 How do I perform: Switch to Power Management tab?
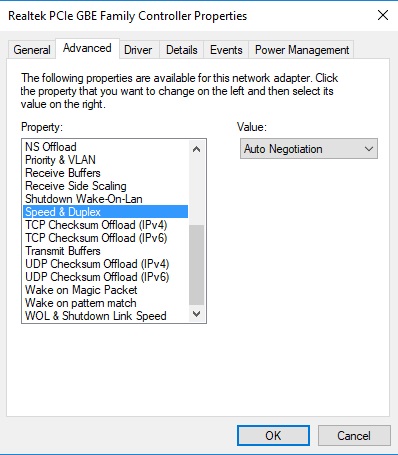[x=302, y=50]
